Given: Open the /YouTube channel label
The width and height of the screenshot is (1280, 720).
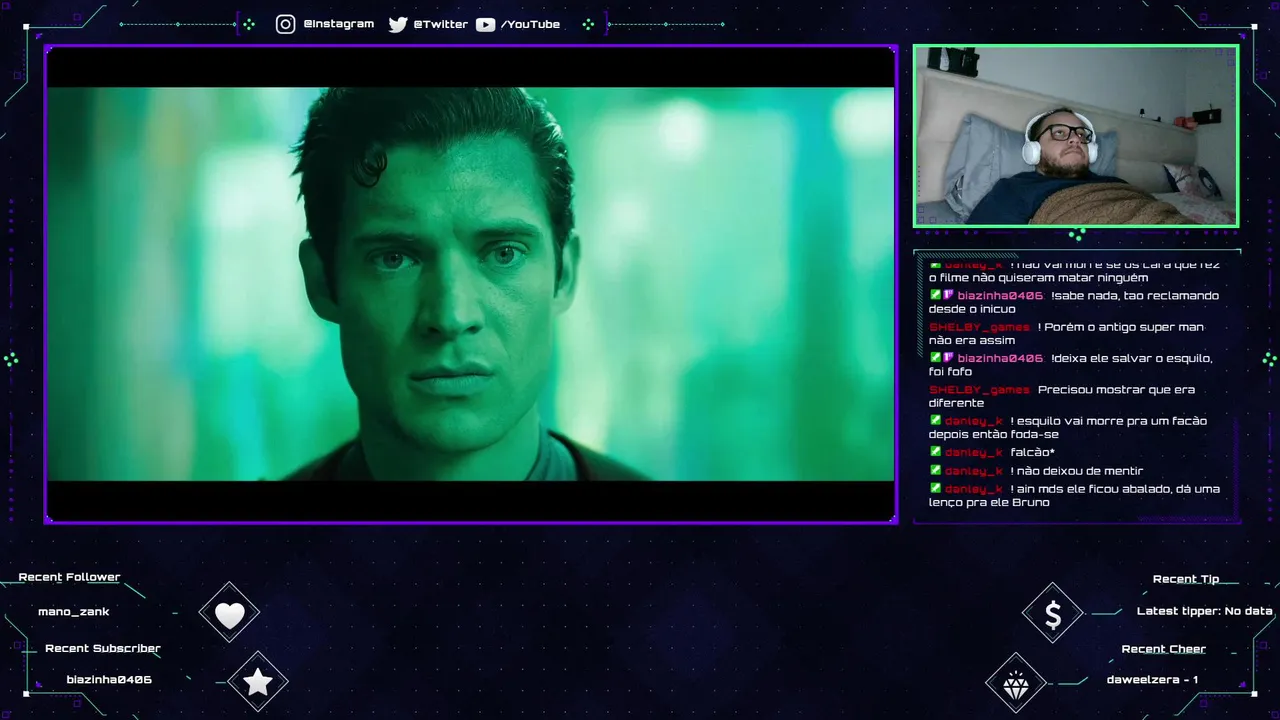Looking at the screenshot, I should (530, 24).
